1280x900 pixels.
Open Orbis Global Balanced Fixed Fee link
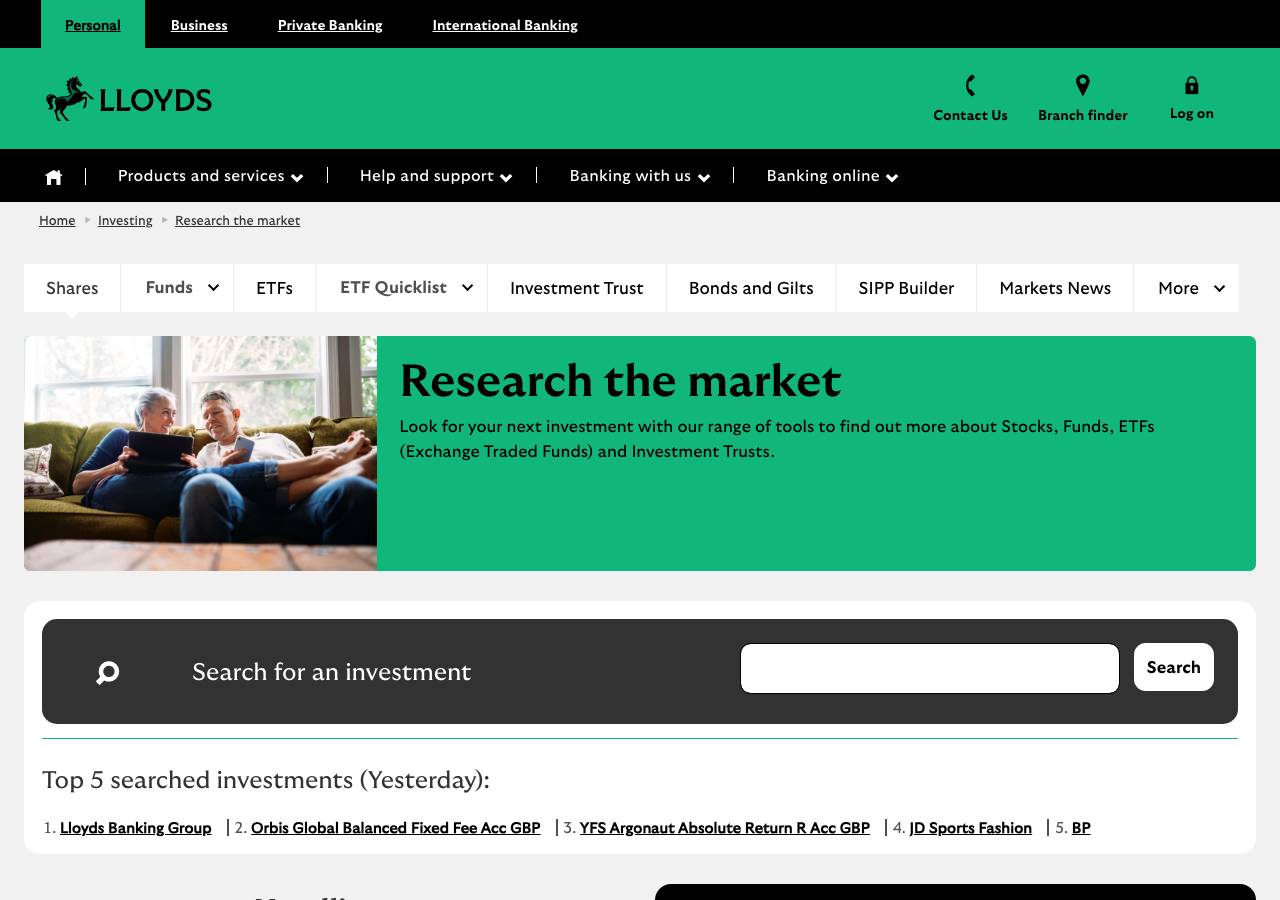[x=396, y=828]
